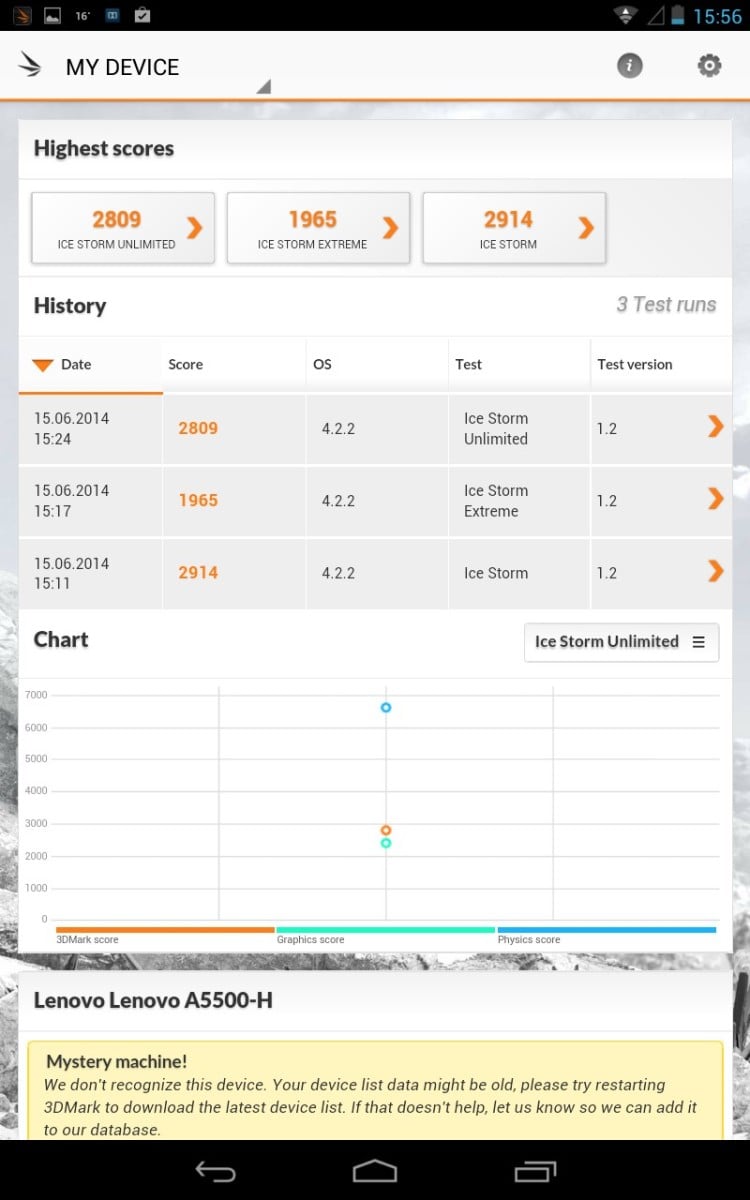Screen dimensions: 750x1200
Task: Tap the 3DMark notification icon in status bar
Action: [x=22, y=15]
